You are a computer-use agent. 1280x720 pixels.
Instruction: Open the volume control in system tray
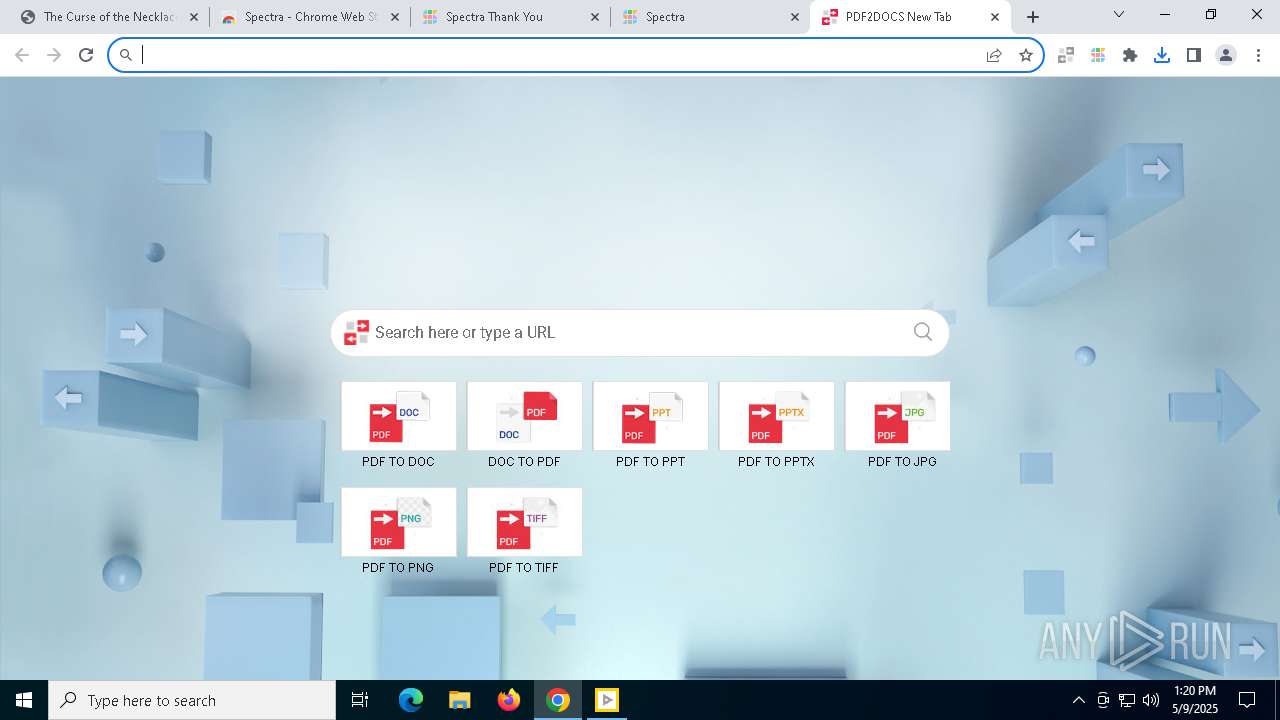pos(1151,700)
